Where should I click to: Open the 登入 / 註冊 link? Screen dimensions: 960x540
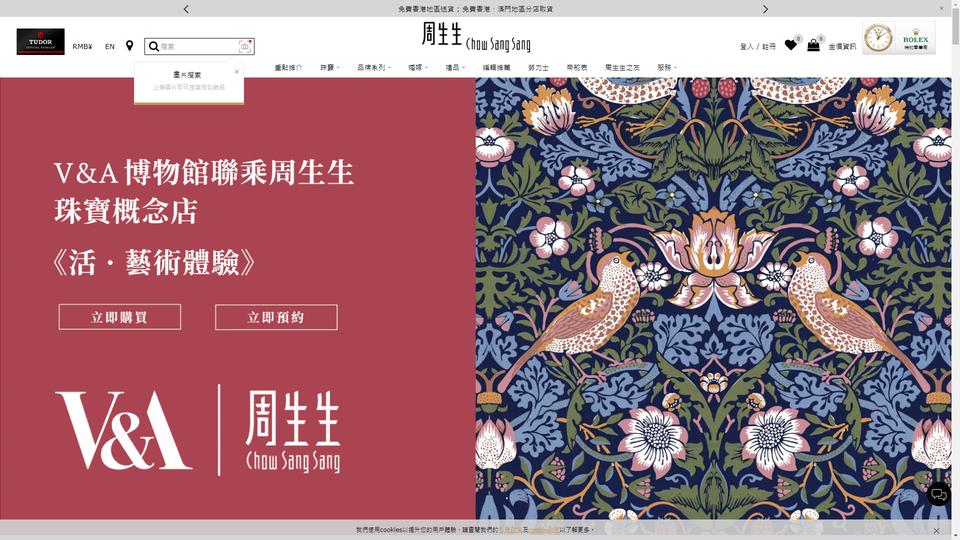click(757, 47)
